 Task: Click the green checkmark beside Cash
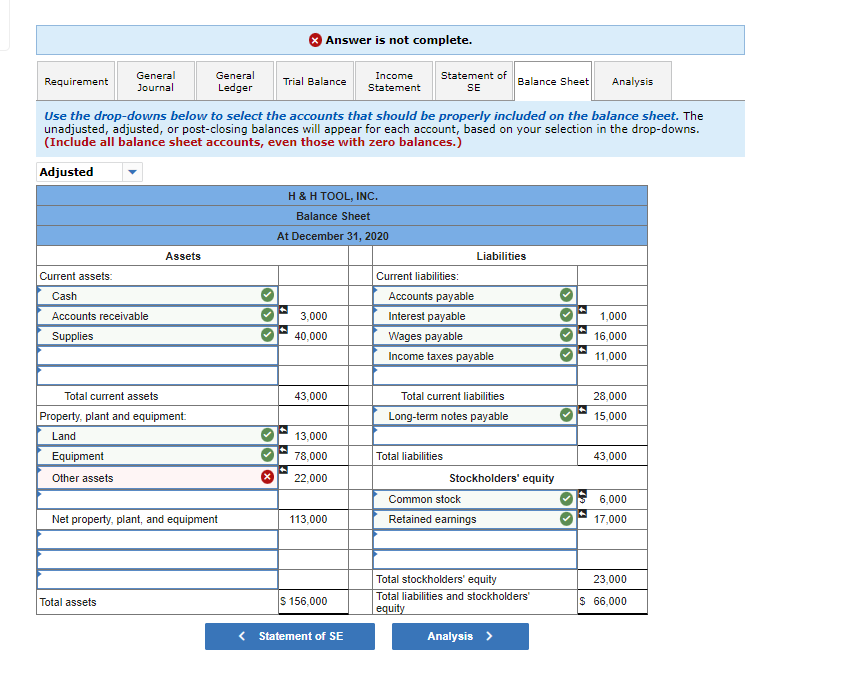[x=268, y=296]
